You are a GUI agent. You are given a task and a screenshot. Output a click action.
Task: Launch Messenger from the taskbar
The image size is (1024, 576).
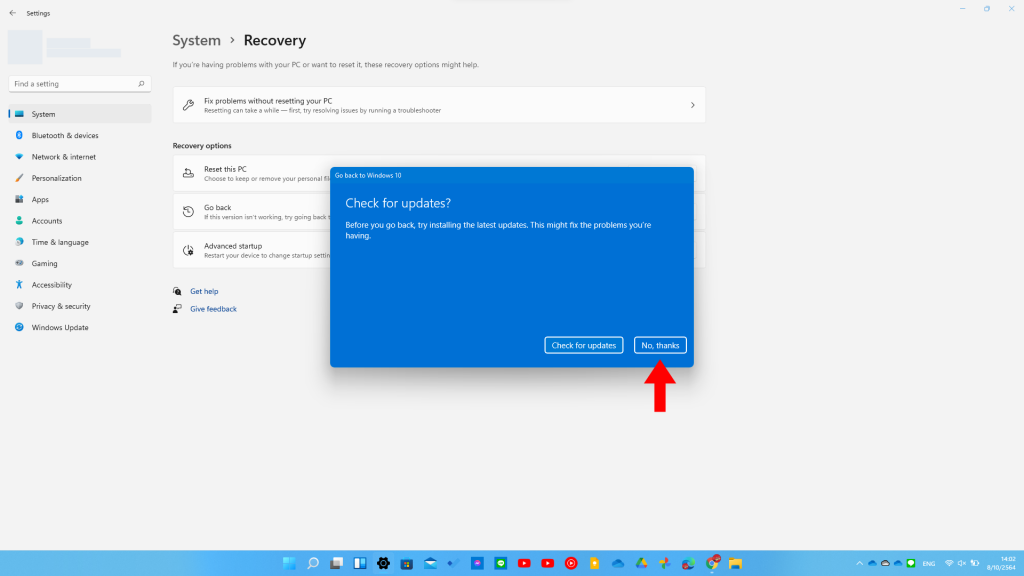[x=477, y=563]
